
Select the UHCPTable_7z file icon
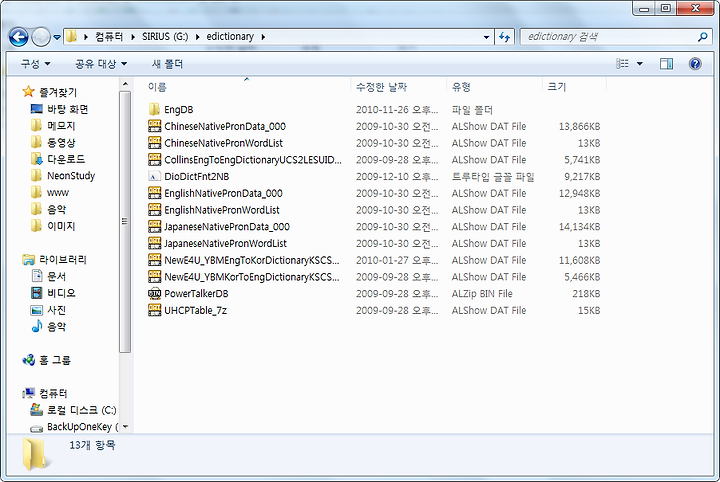tap(154, 310)
